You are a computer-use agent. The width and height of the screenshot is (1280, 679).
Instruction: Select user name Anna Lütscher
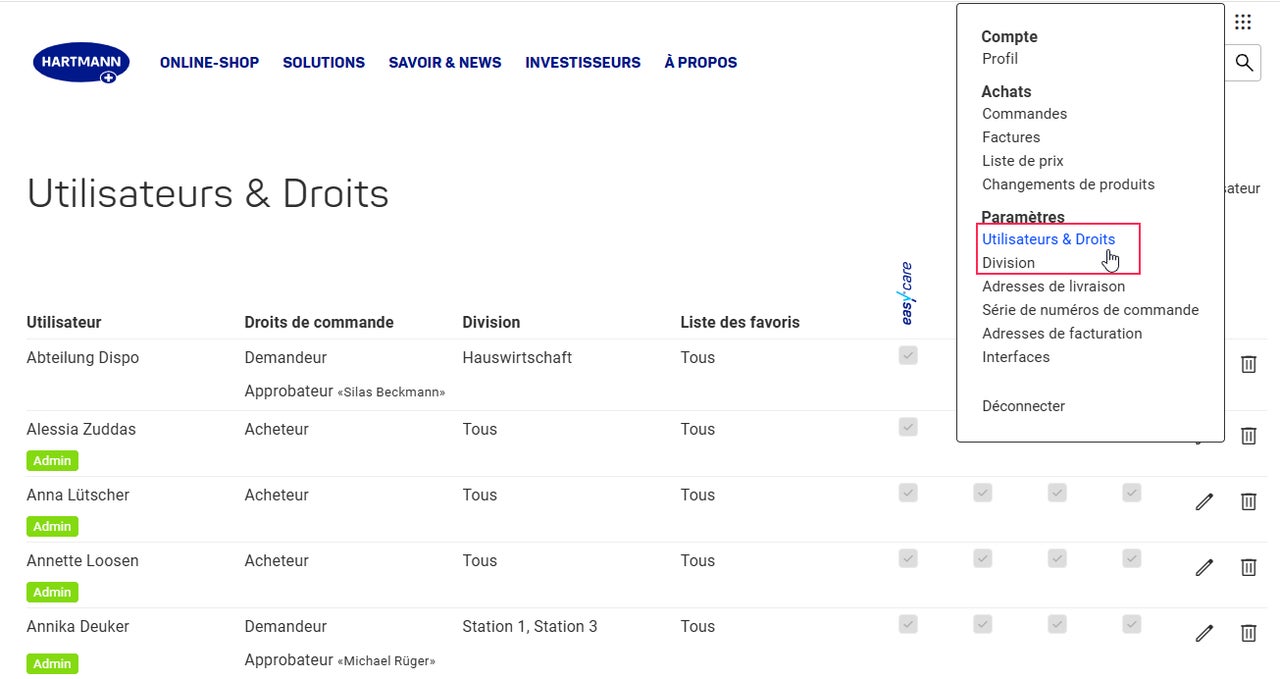[78, 495]
